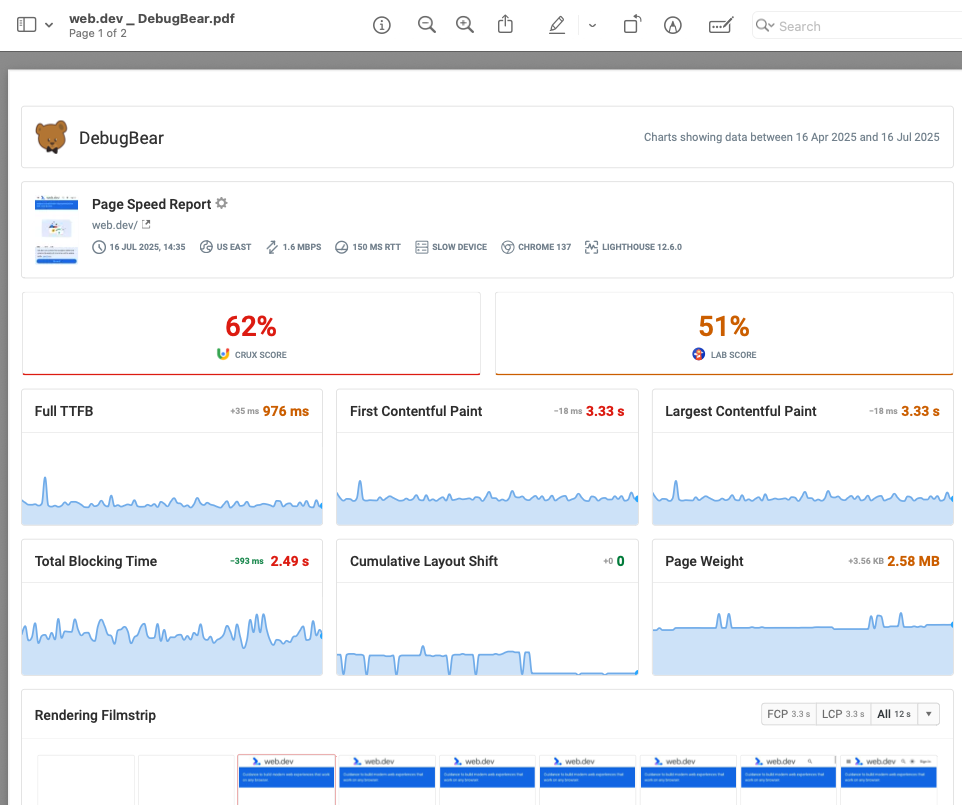This screenshot has width=962, height=805.
Task: Zoom out of the PDF
Action: click(x=426, y=25)
